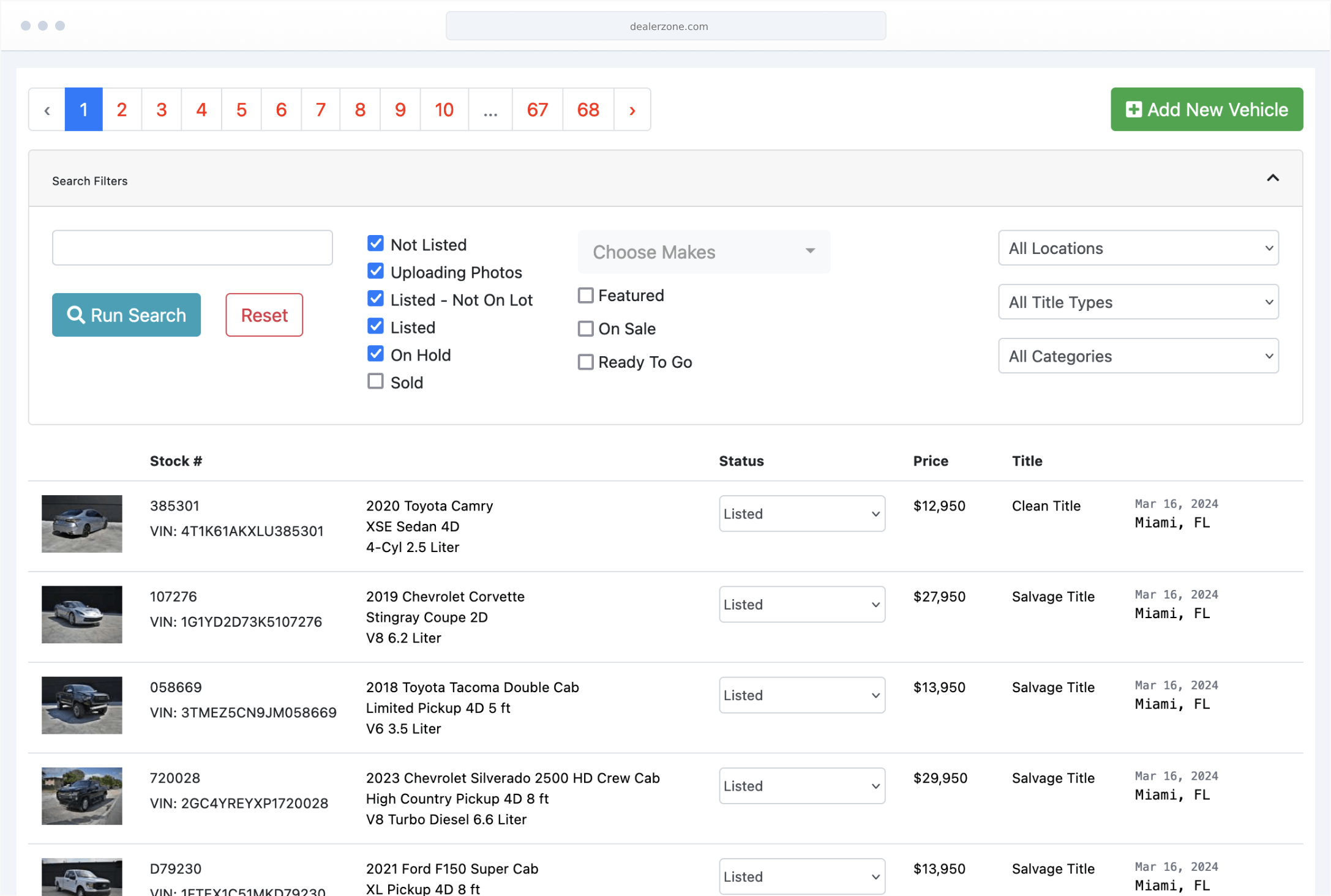Click the Add New Vehicle plus button

[x=1206, y=110]
